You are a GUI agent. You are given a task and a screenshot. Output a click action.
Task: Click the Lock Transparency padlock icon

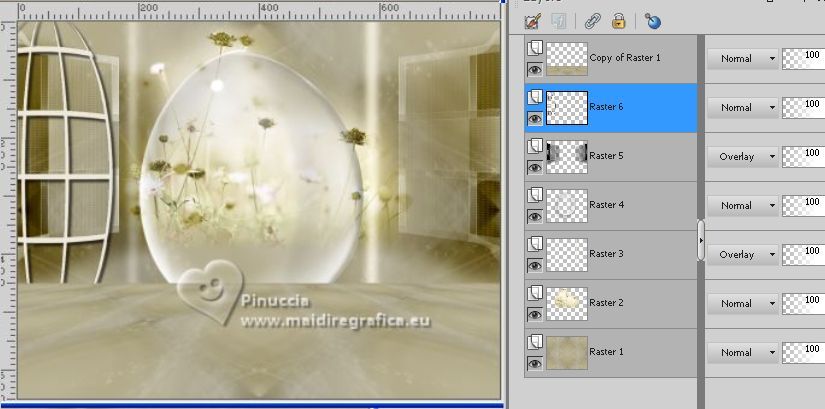619,22
